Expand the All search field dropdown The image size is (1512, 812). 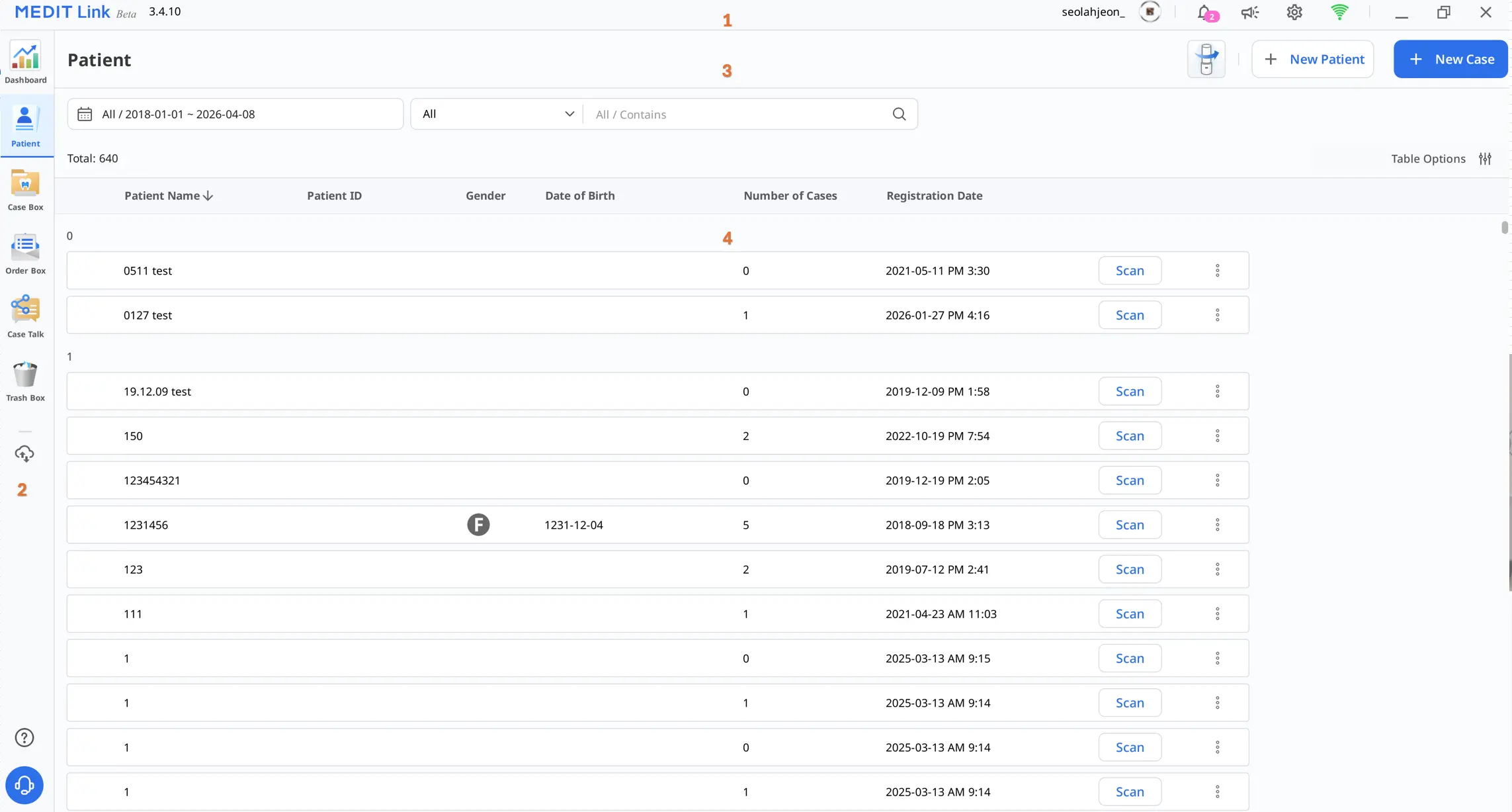tap(497, 114)
